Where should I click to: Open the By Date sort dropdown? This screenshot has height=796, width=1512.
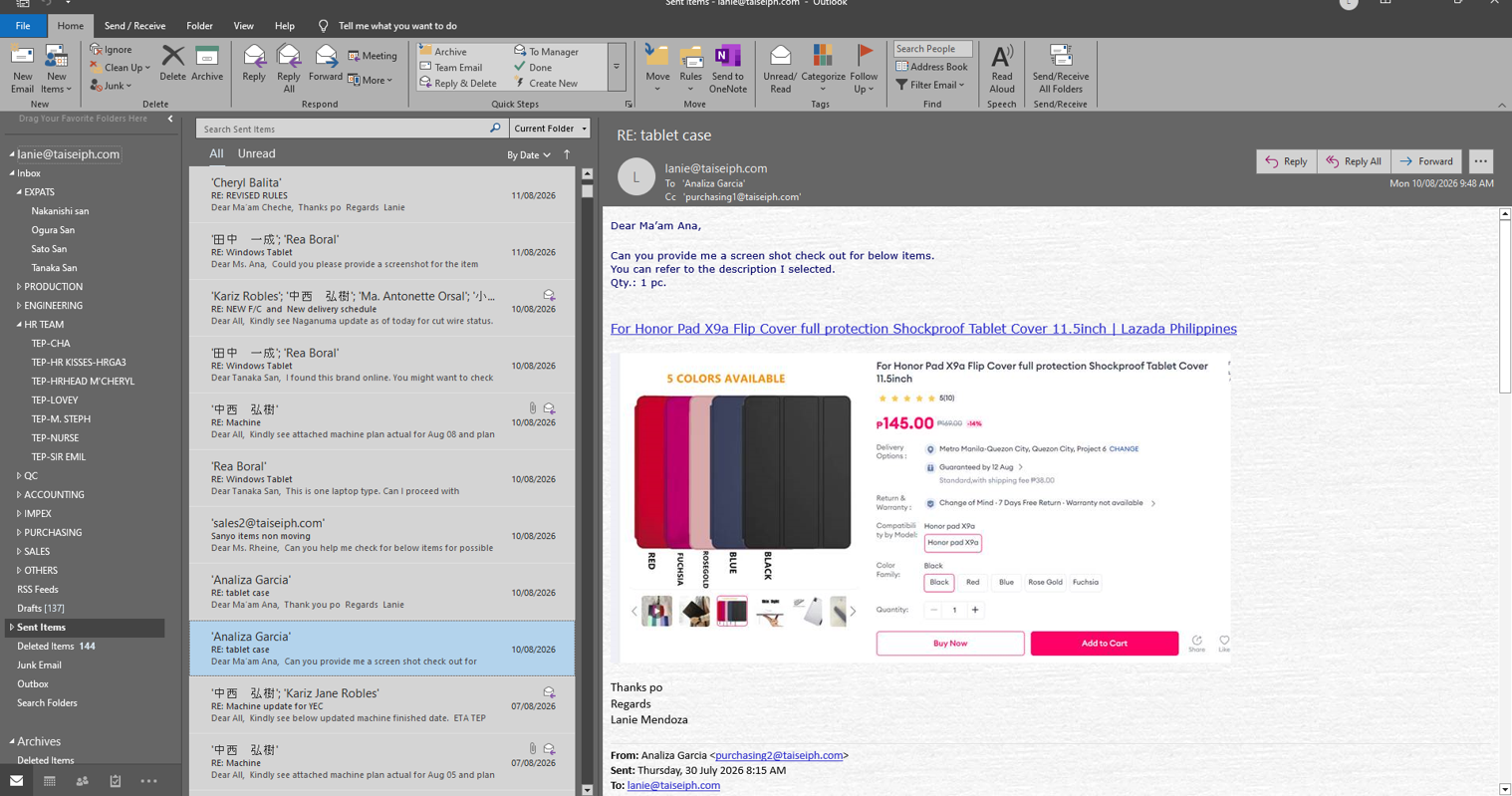529,155
